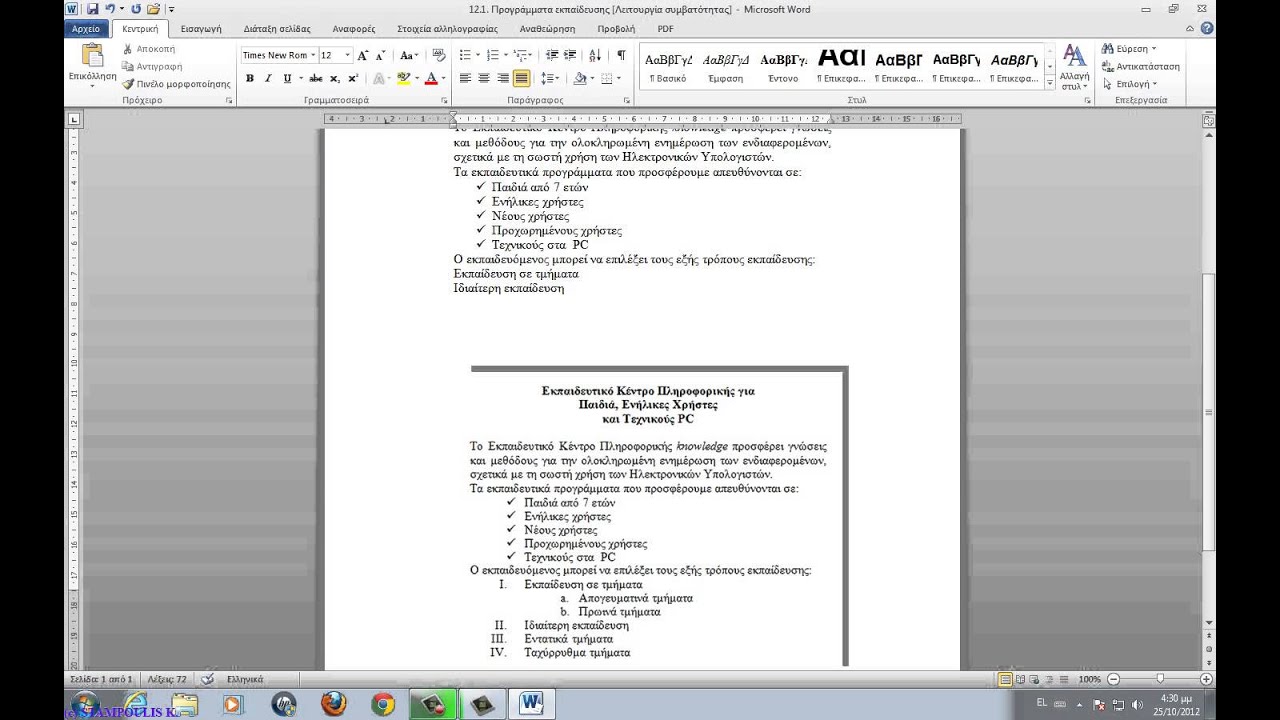Apply subscript formatting

(335, 78)
